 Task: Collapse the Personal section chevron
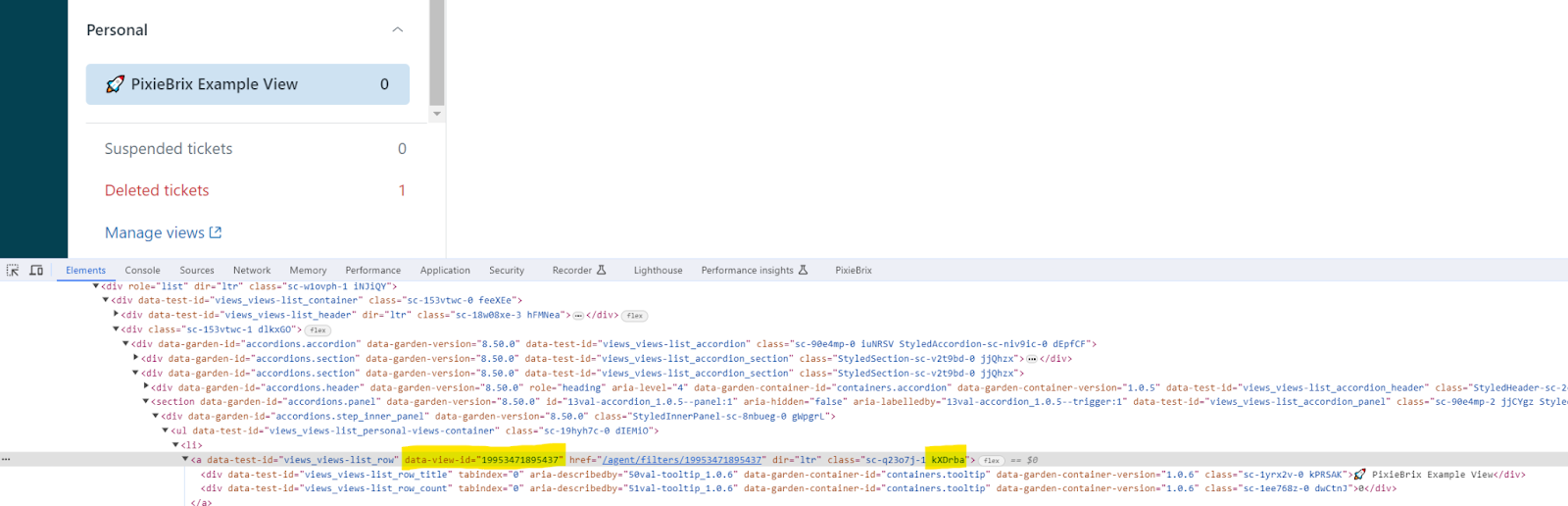pyautogui.click(x=397, y=30)
